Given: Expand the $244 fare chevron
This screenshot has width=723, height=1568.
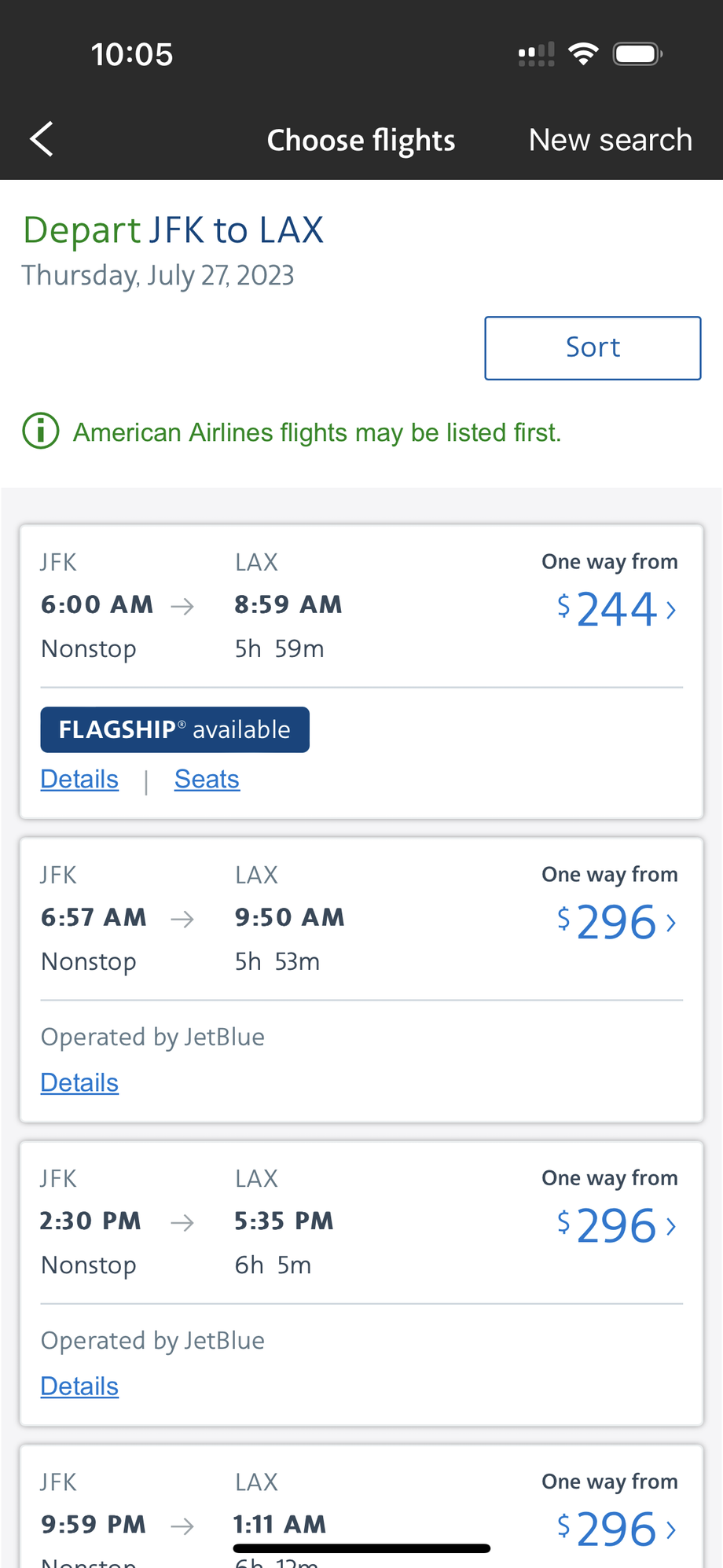Looking at the screenshot, I should point(670,610).
